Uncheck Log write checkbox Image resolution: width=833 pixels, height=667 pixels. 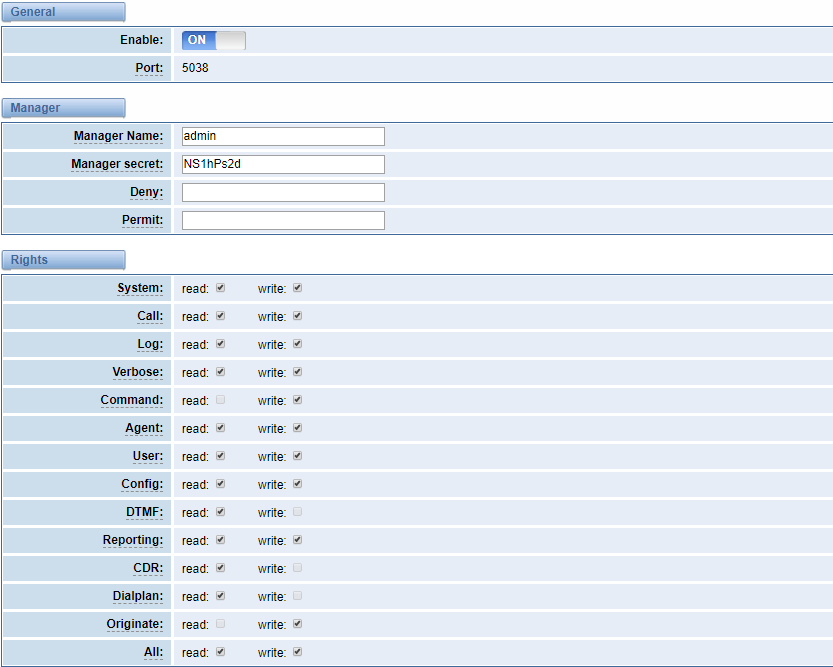(x=298, y=344)
